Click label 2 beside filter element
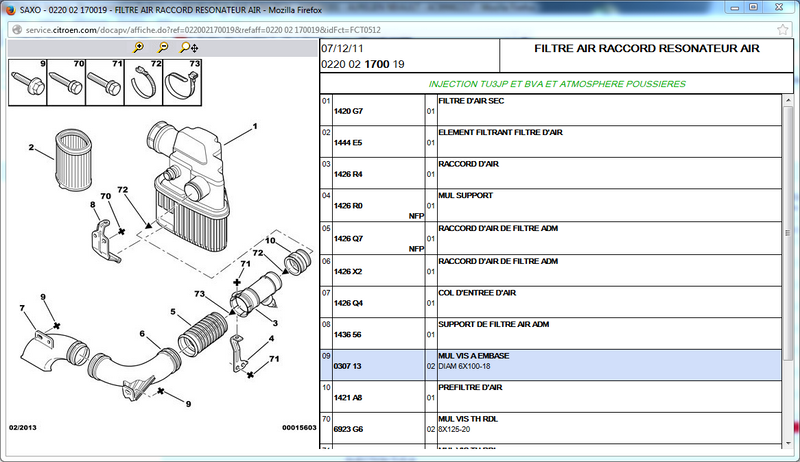 coord(31,147)
